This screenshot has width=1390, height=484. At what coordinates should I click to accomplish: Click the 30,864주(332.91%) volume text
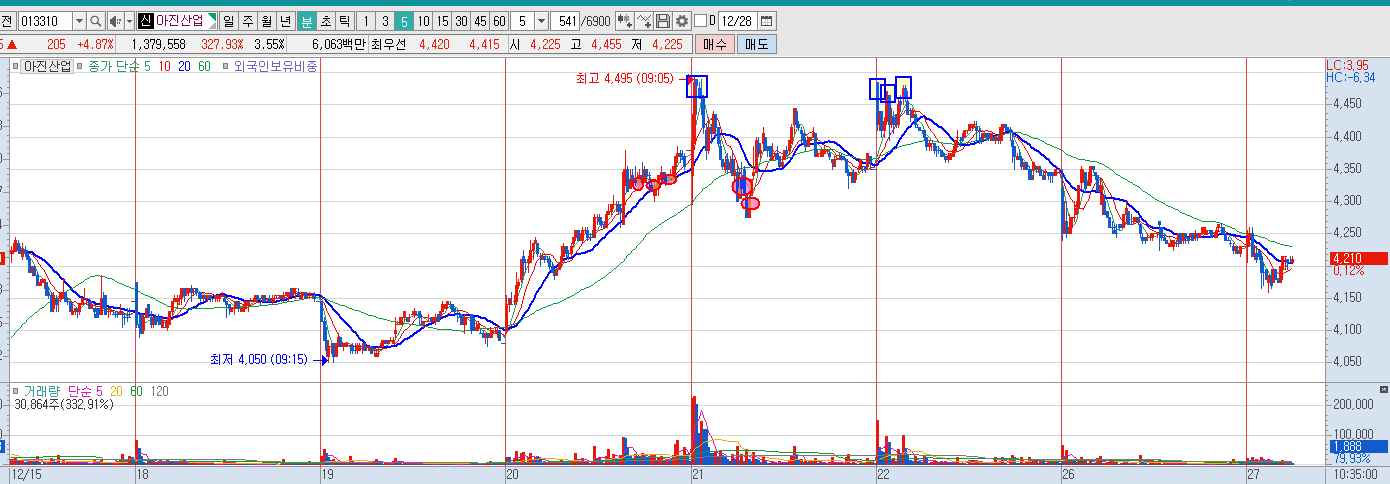point(63,405)
